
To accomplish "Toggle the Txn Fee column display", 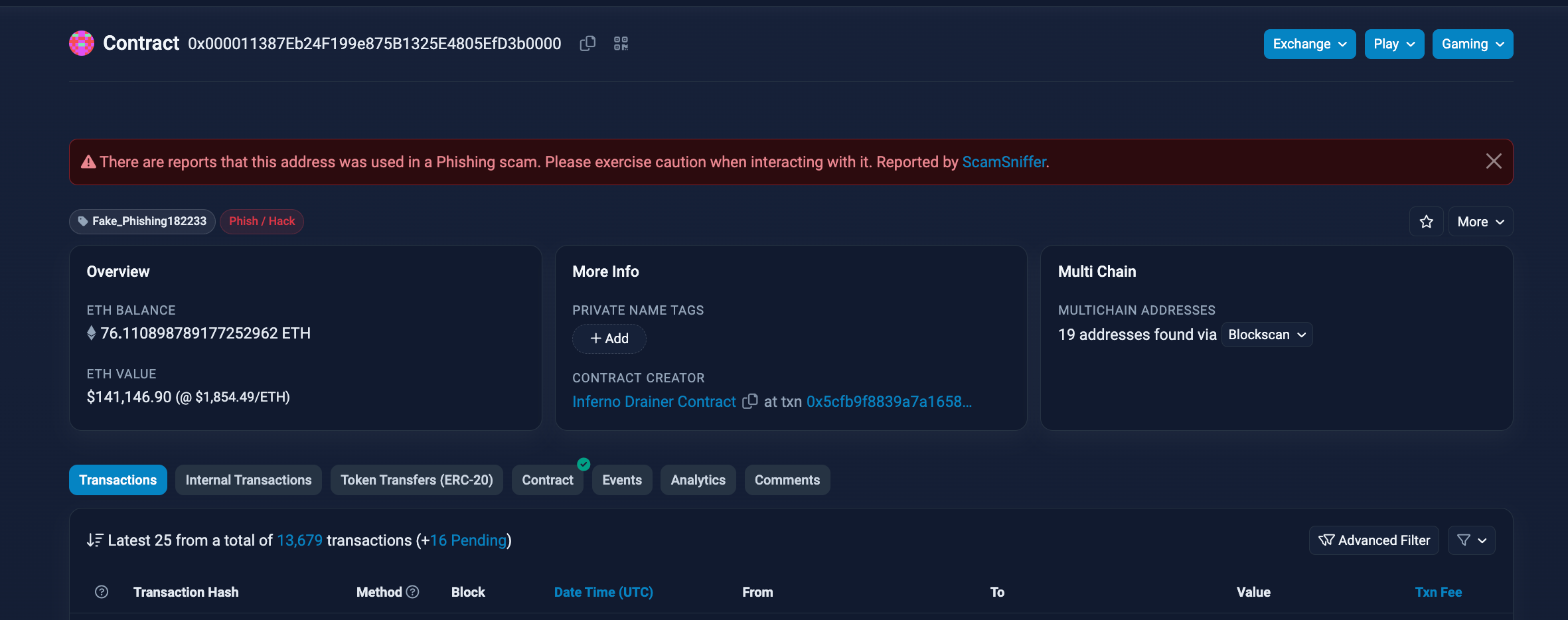I will click(x=1439, y=592).
